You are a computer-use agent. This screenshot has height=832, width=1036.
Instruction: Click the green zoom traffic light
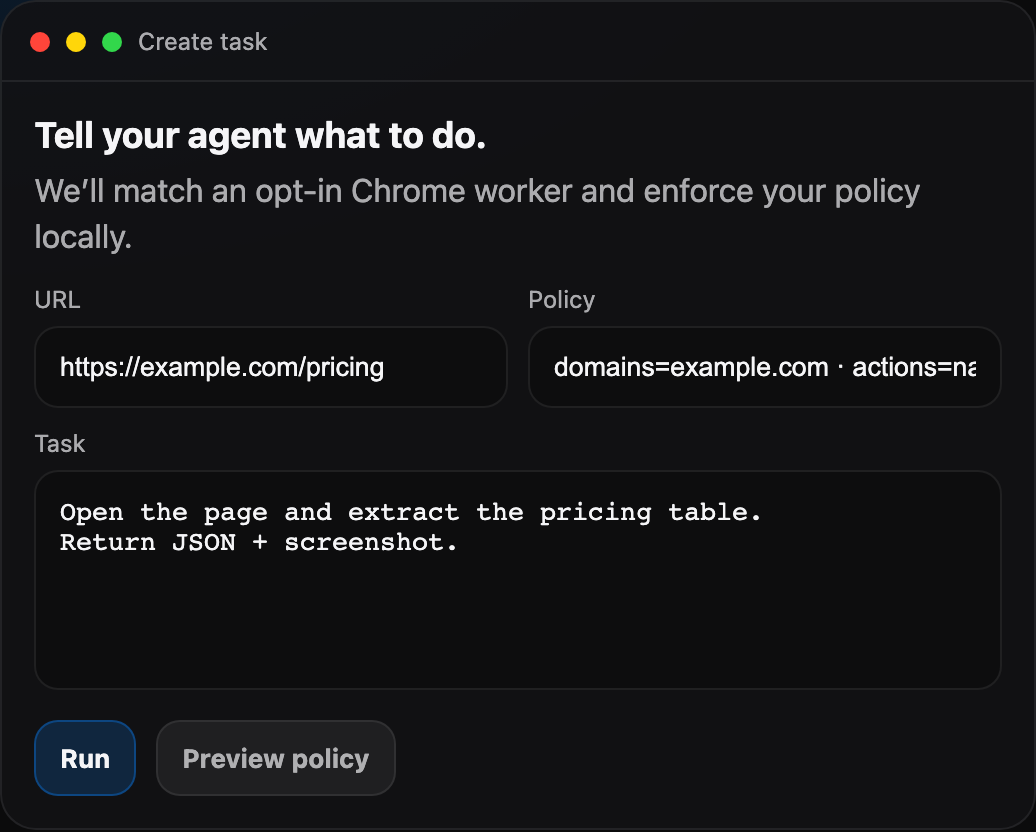pyautogui.click(x=111, y=42)
